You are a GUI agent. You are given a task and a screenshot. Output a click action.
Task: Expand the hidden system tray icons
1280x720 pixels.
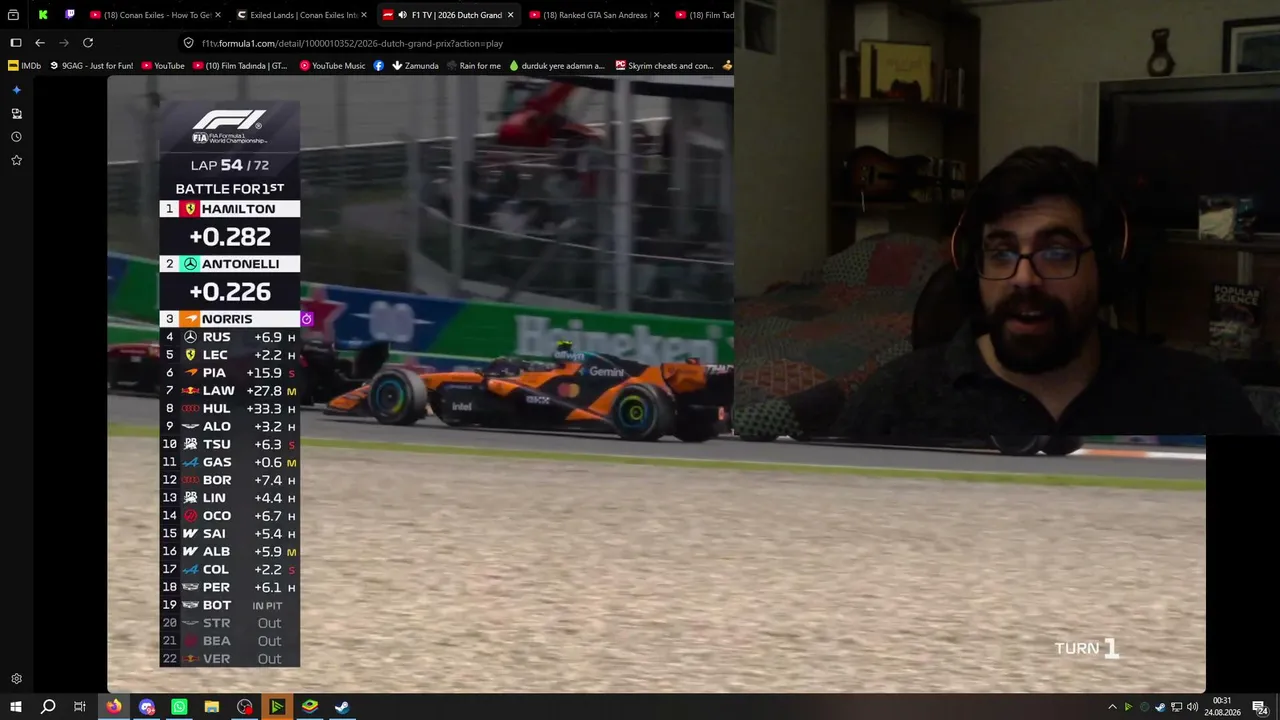pyautogui.click(x=1112, y=707)
